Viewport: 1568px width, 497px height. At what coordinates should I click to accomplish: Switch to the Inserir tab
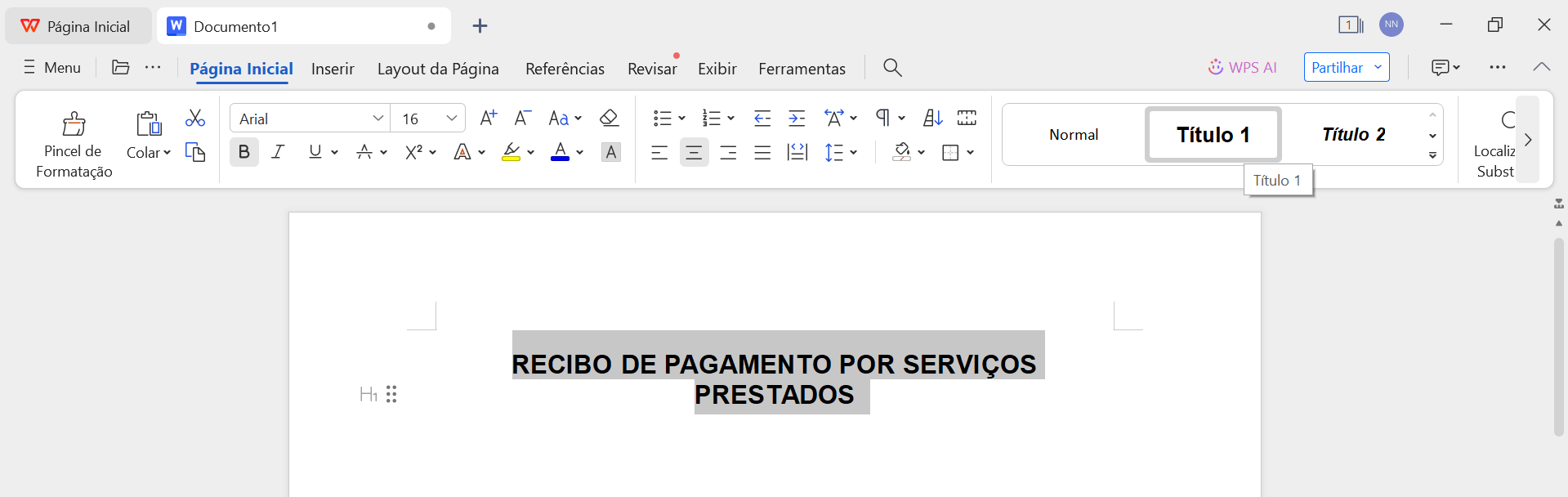(x=333, y=69)
